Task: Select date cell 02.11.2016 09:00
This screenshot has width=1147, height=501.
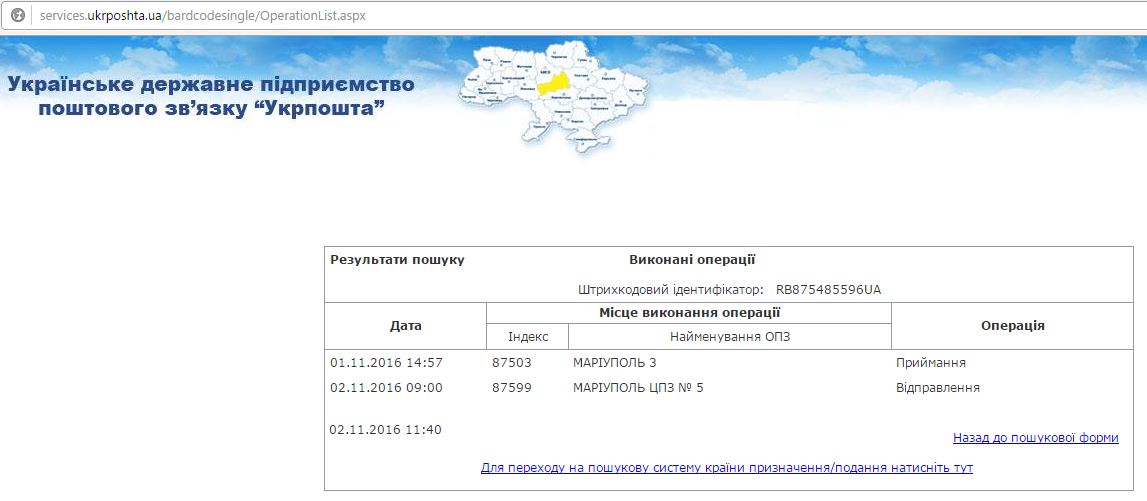Action: [x=386, y=388]
